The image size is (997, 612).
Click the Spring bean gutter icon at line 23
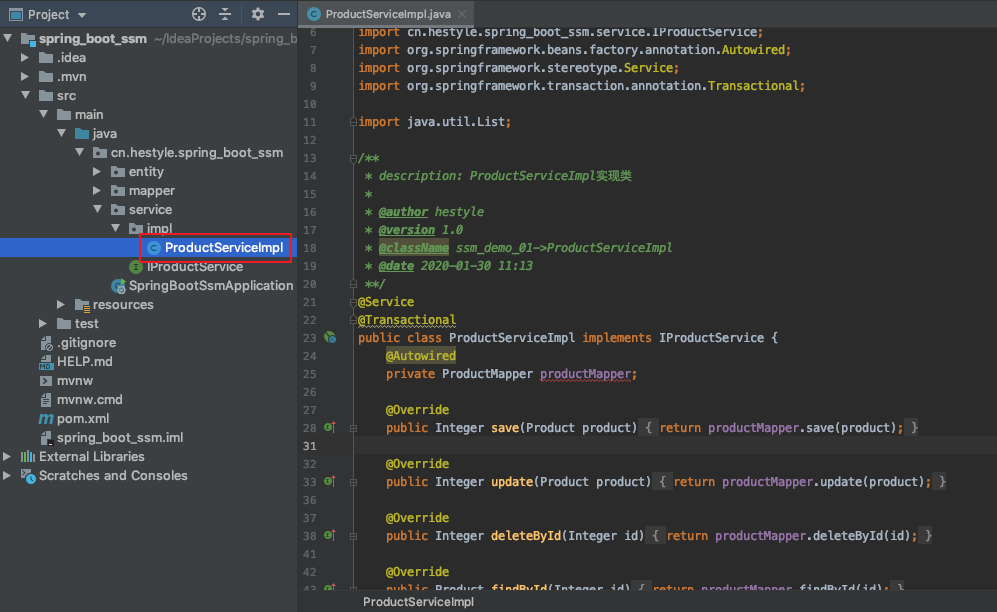[x=330, y=337]
